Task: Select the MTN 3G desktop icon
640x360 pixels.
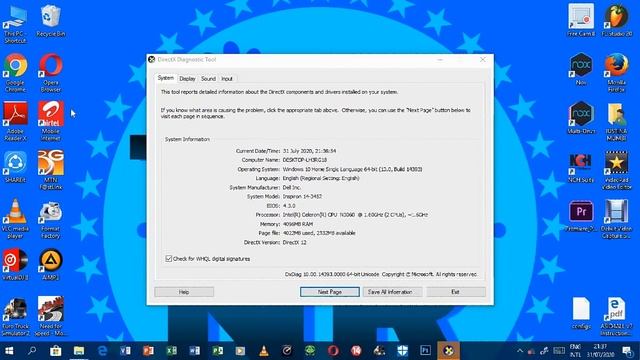Action: click(51, 170)
